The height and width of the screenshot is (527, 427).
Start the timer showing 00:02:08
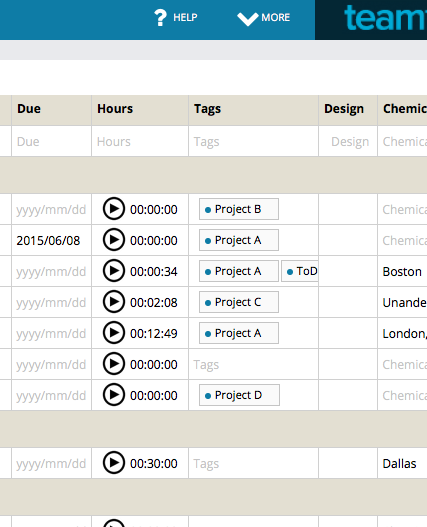point(114,302)
